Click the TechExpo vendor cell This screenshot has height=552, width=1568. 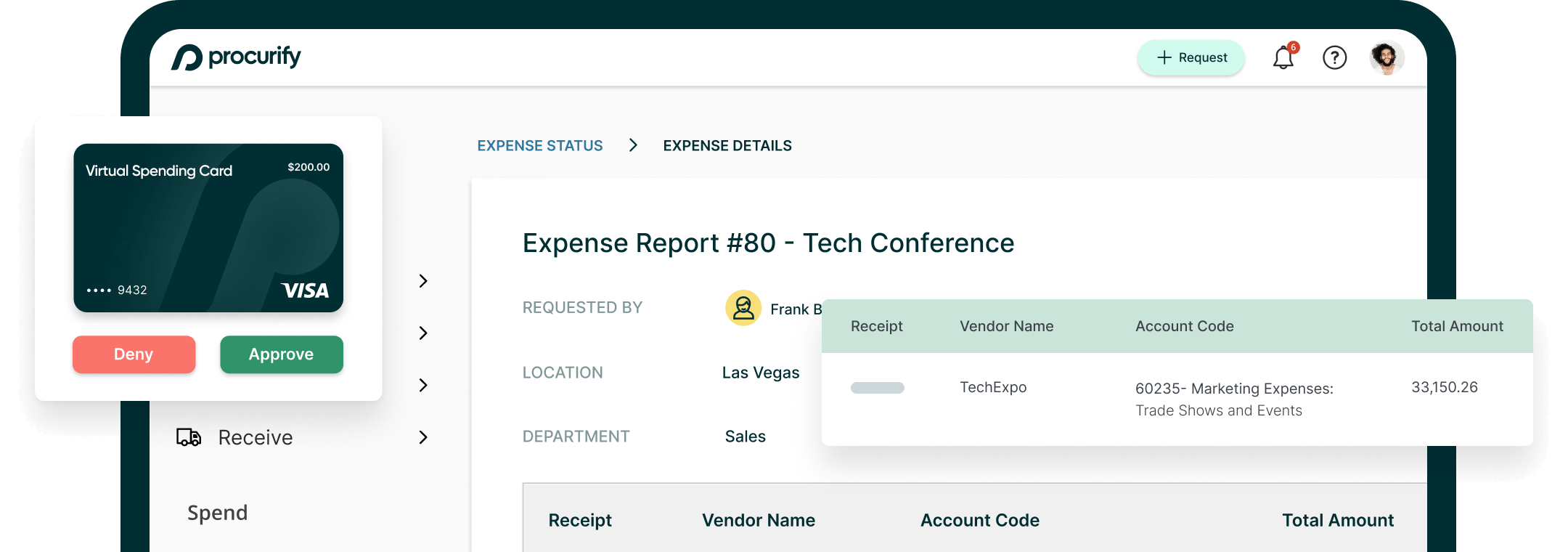coord(993,387)
